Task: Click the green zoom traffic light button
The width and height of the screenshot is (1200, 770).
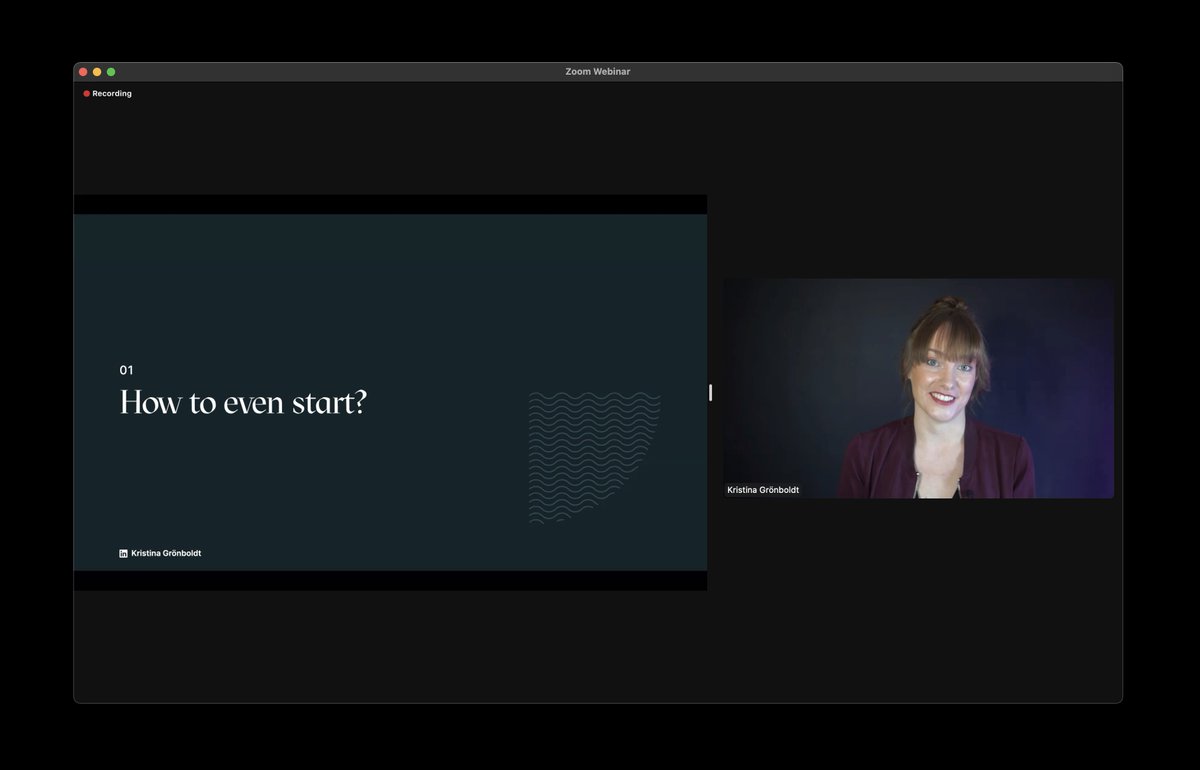Action: click(x=111, y=71)
